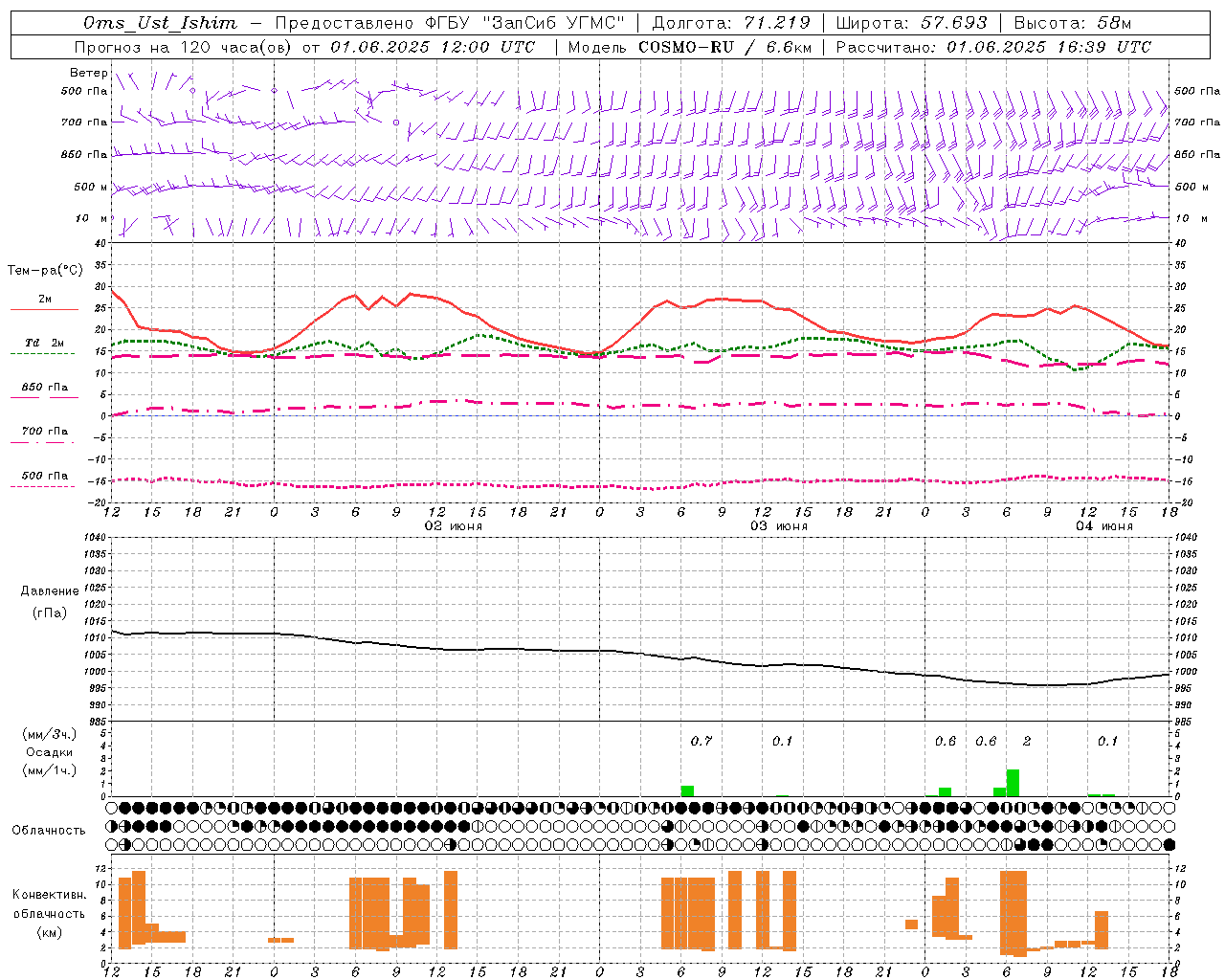Click the station name Oms_Ust_Ishim
The image size is (1225, 980).
click(160, 23)
